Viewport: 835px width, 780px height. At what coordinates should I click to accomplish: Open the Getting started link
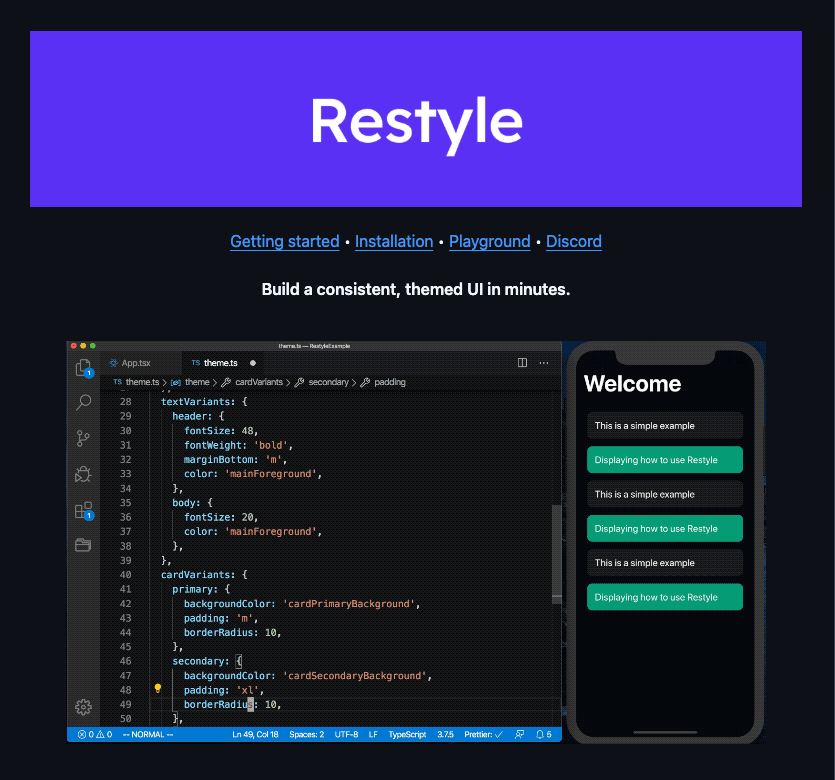(x=285, y=241)
